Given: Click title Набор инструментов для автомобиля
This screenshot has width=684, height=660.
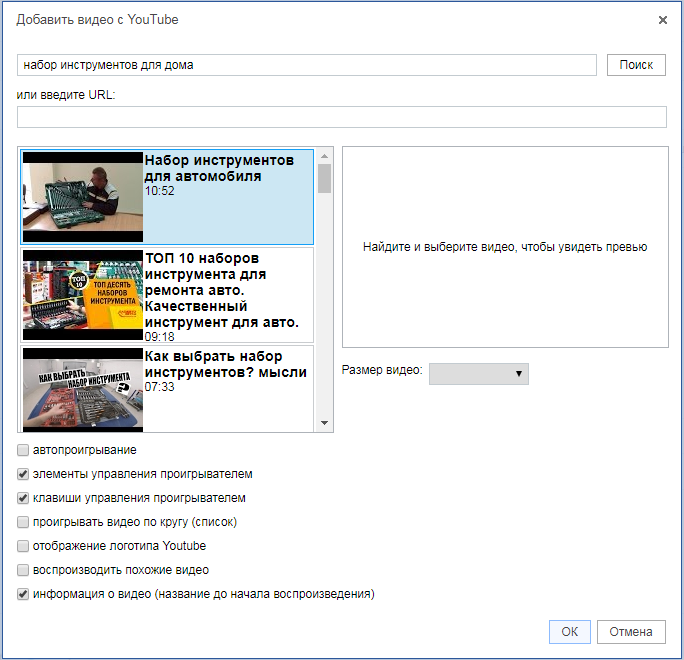Looking at the screenshot, I should (219, 168).
